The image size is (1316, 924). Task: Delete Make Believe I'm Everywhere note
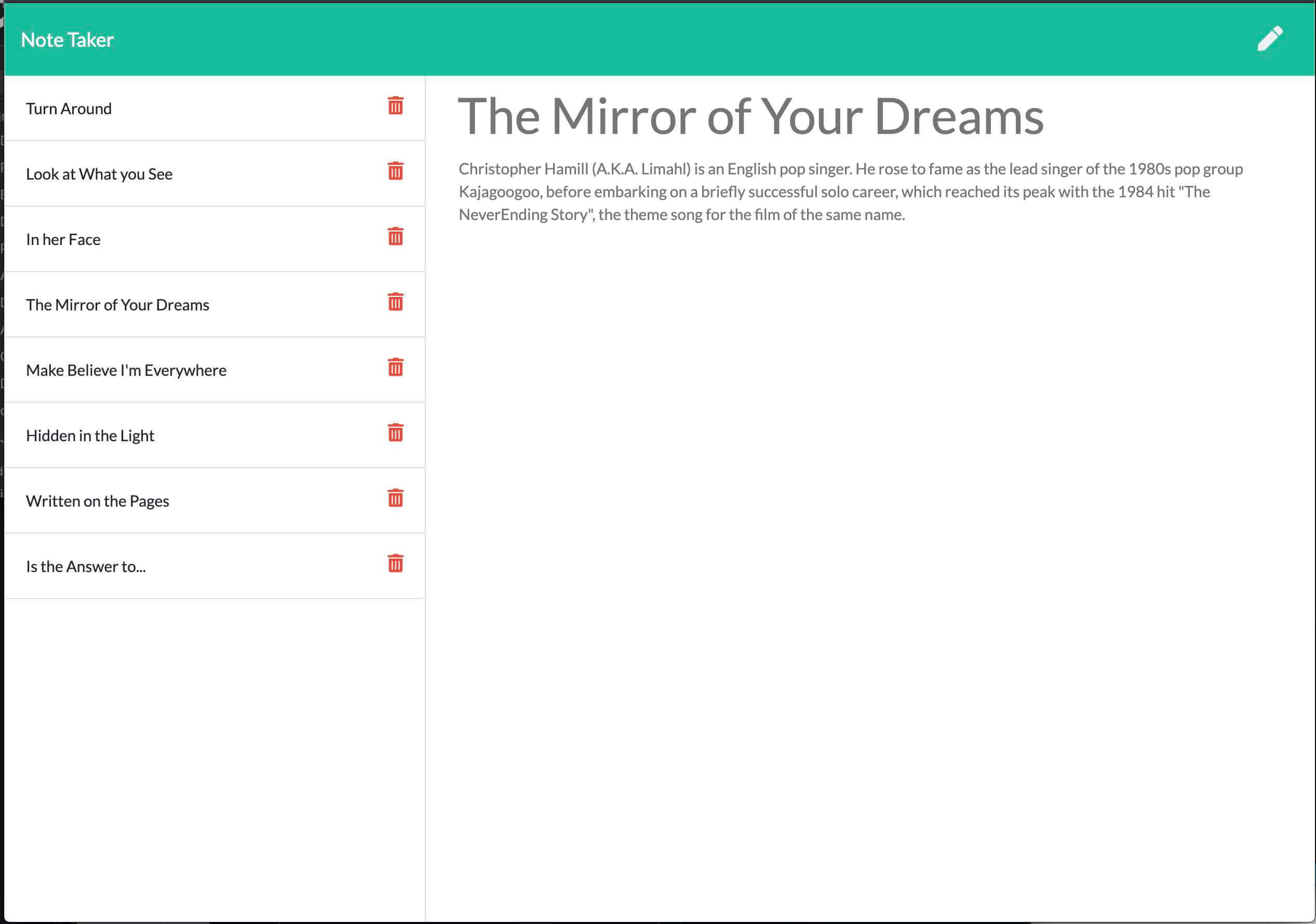point(396,367)
